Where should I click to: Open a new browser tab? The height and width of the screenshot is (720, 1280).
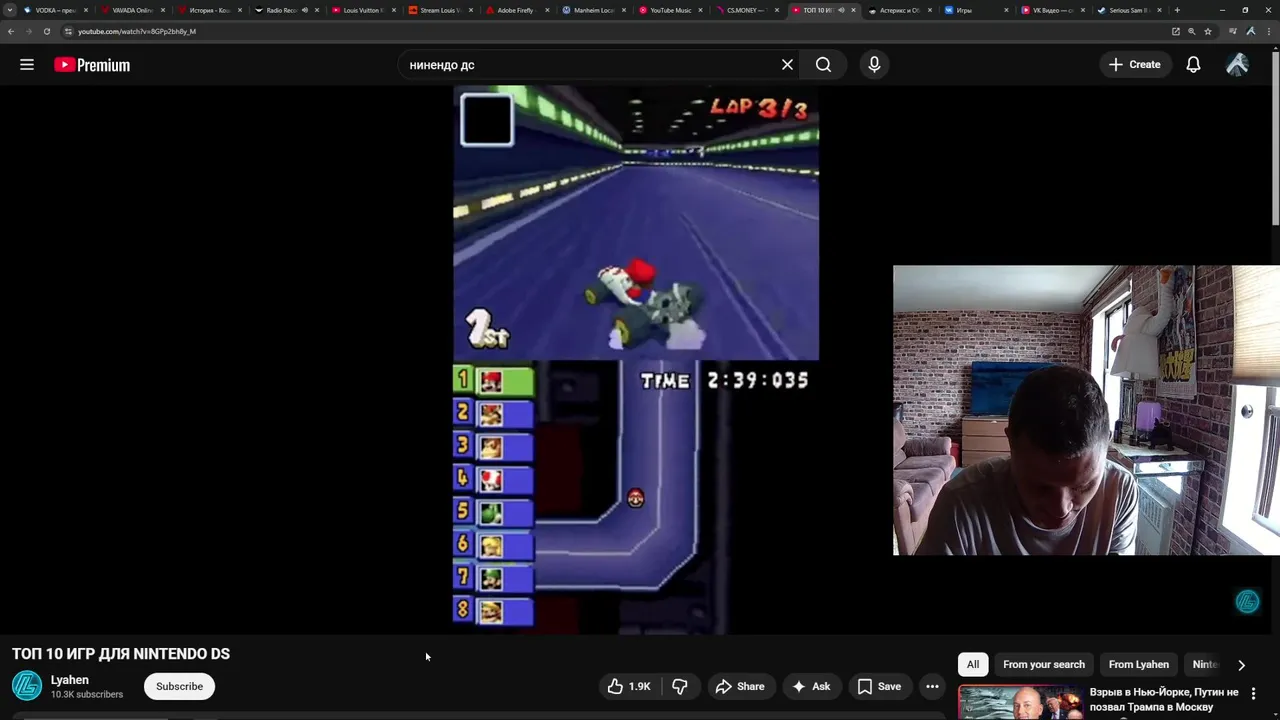tap(1177, 10)
